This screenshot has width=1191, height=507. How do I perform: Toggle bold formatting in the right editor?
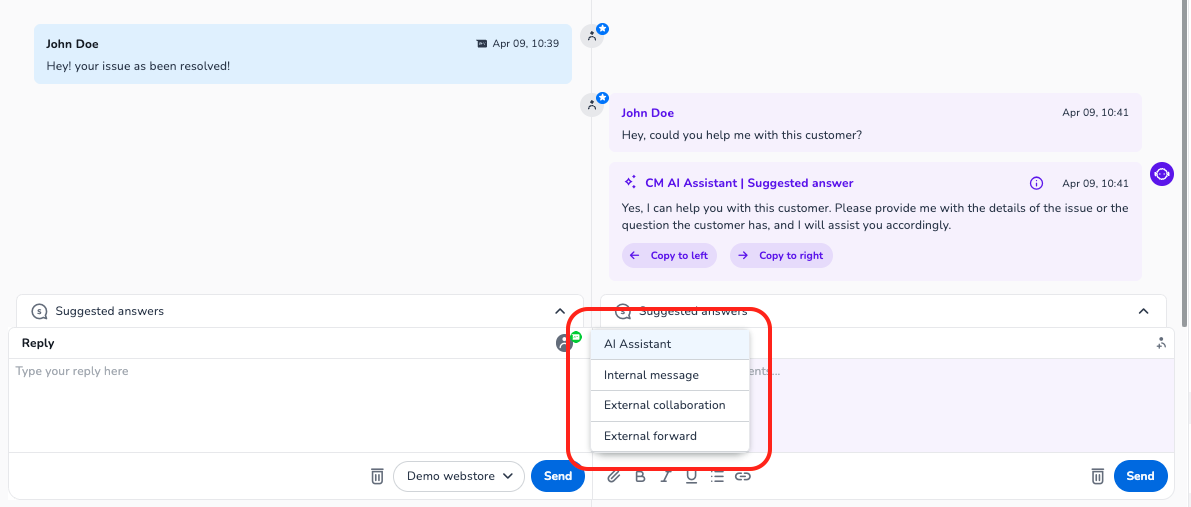(x=641, y=476)
